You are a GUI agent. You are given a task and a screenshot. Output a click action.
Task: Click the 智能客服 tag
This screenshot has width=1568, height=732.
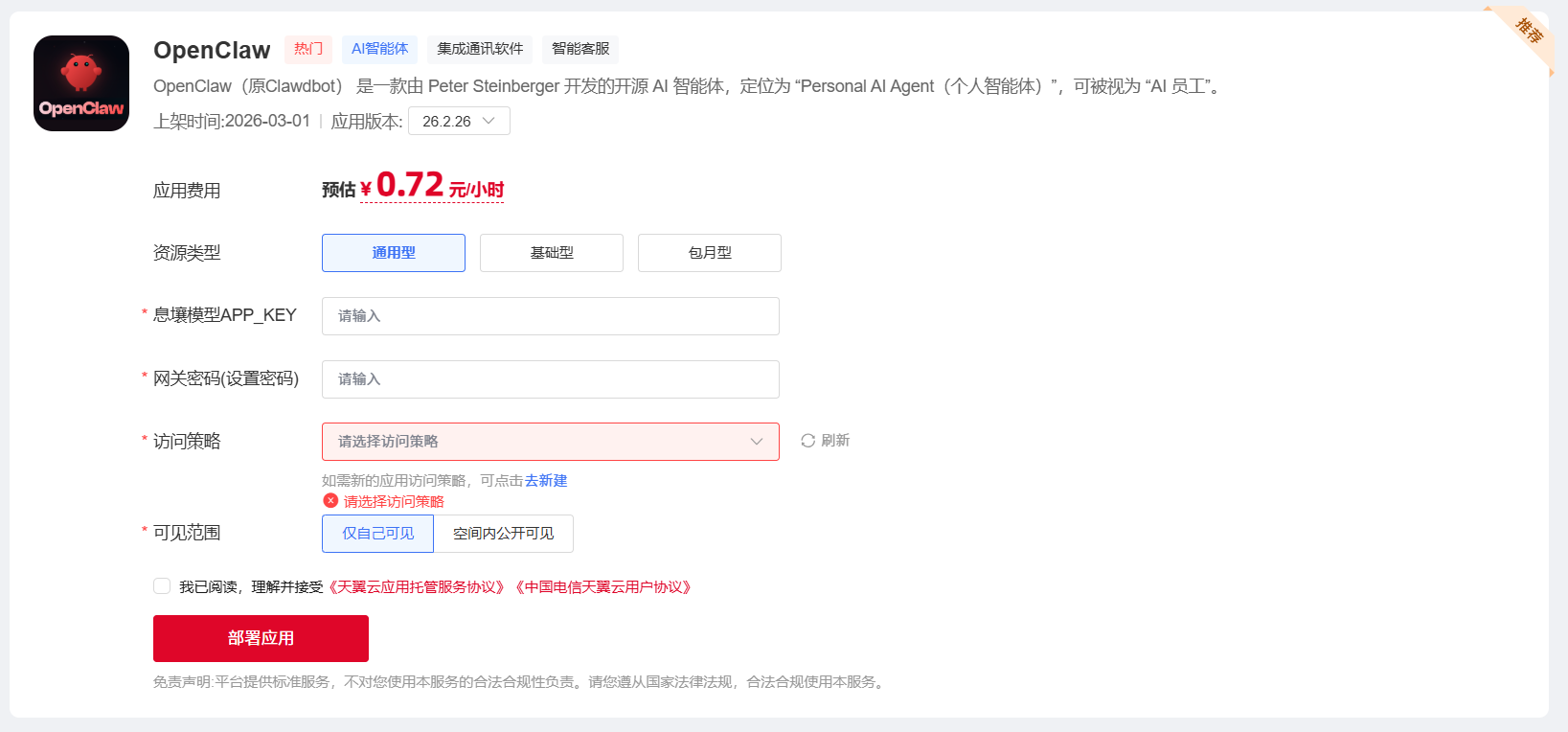580,49
